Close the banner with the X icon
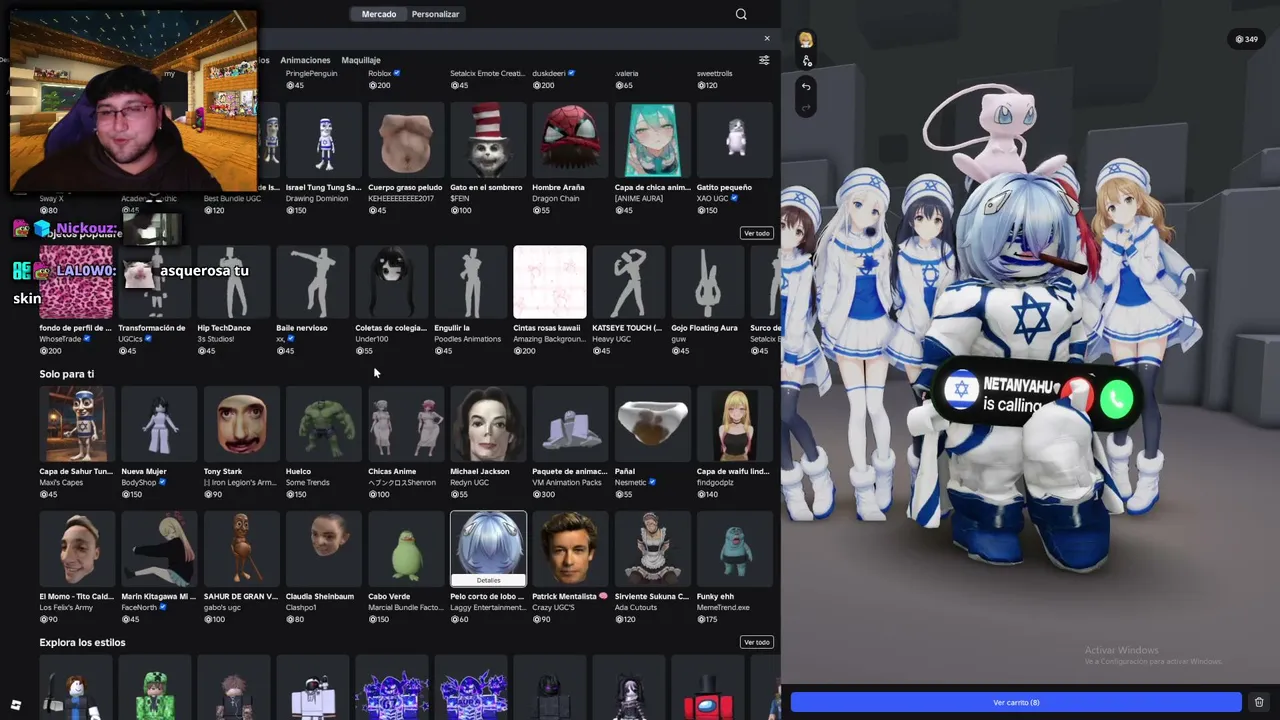Image resolution: width=1280 pixels, height=720 pixels. click(x=767, y=39)
